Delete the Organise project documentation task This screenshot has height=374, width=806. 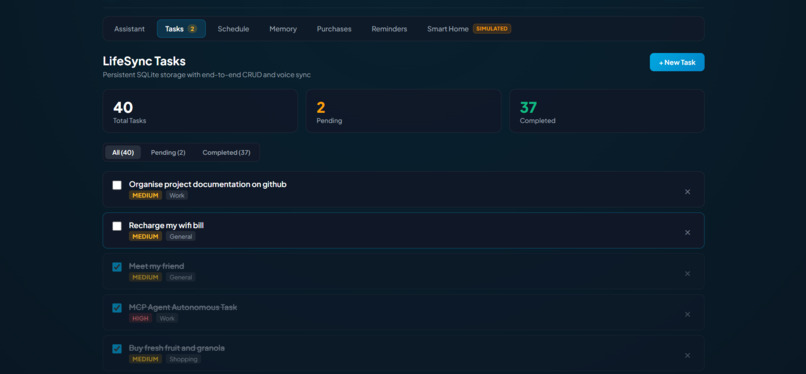(687, 192)
